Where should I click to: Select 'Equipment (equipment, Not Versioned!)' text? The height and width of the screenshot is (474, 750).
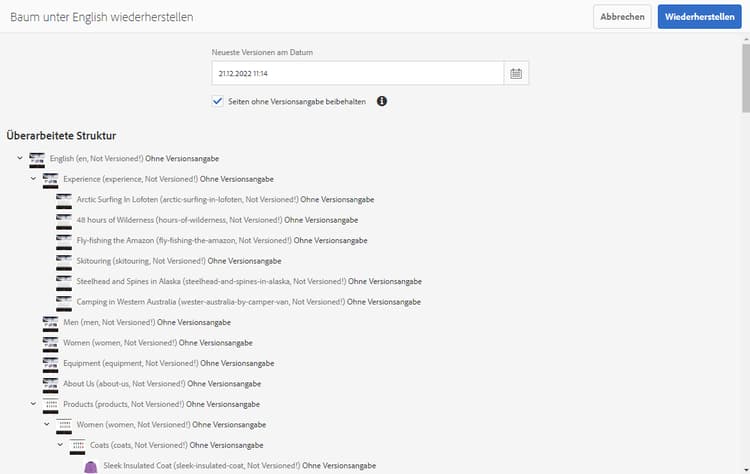pyautogui.click(x=131, y=364)
